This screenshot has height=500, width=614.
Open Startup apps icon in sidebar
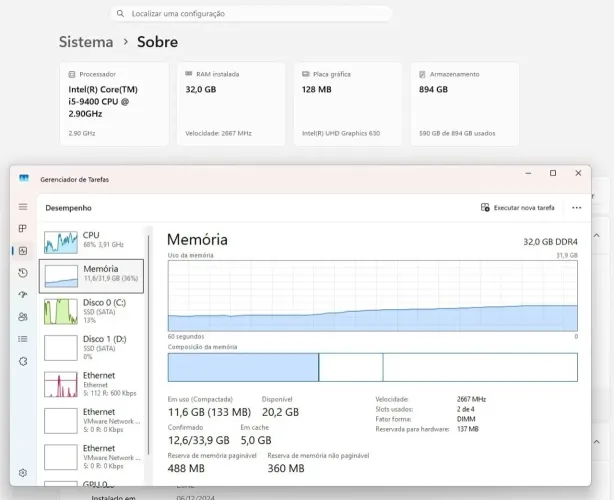pos(23,294)
